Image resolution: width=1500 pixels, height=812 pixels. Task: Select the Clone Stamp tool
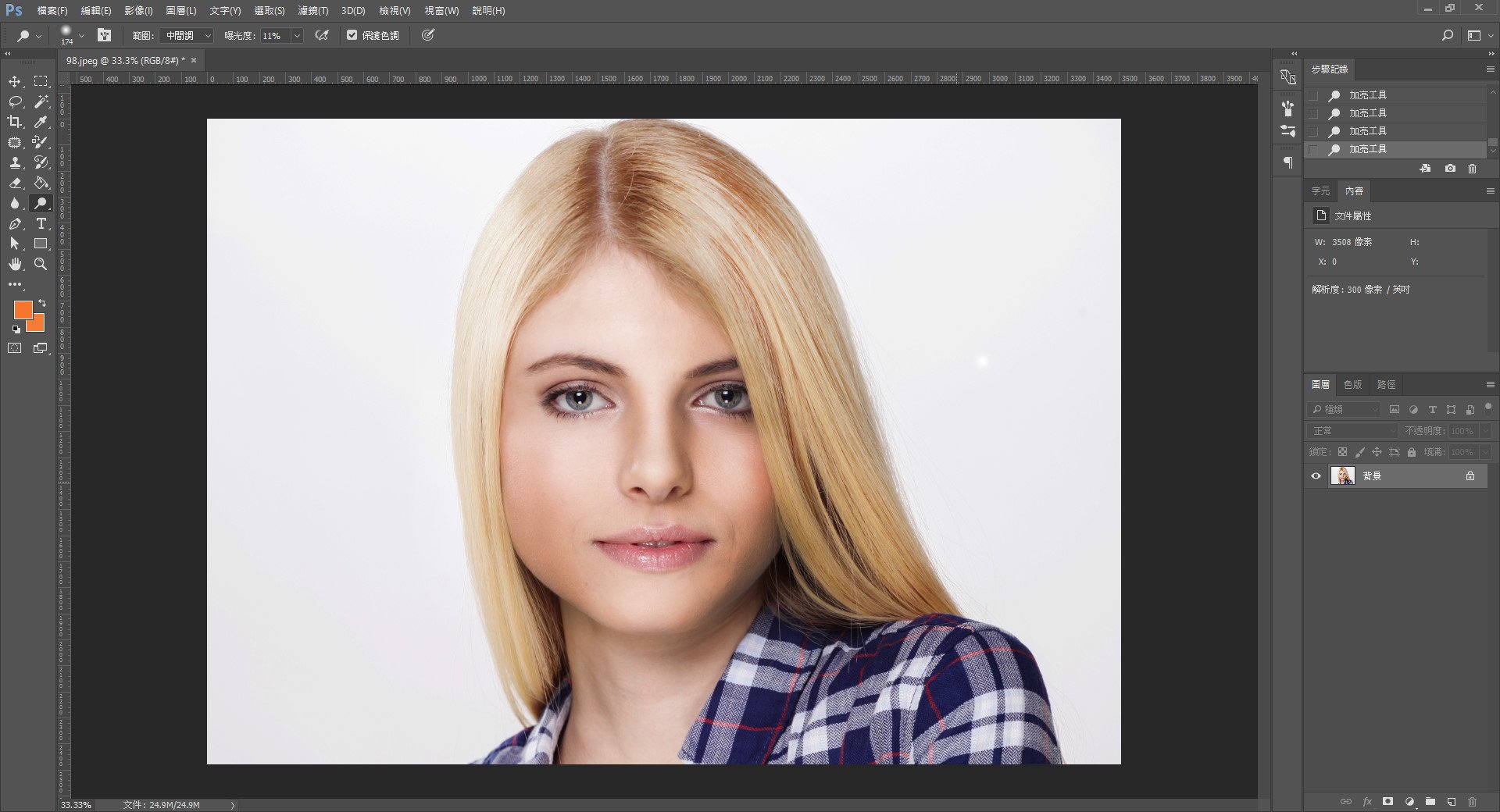tap(15, 162)
